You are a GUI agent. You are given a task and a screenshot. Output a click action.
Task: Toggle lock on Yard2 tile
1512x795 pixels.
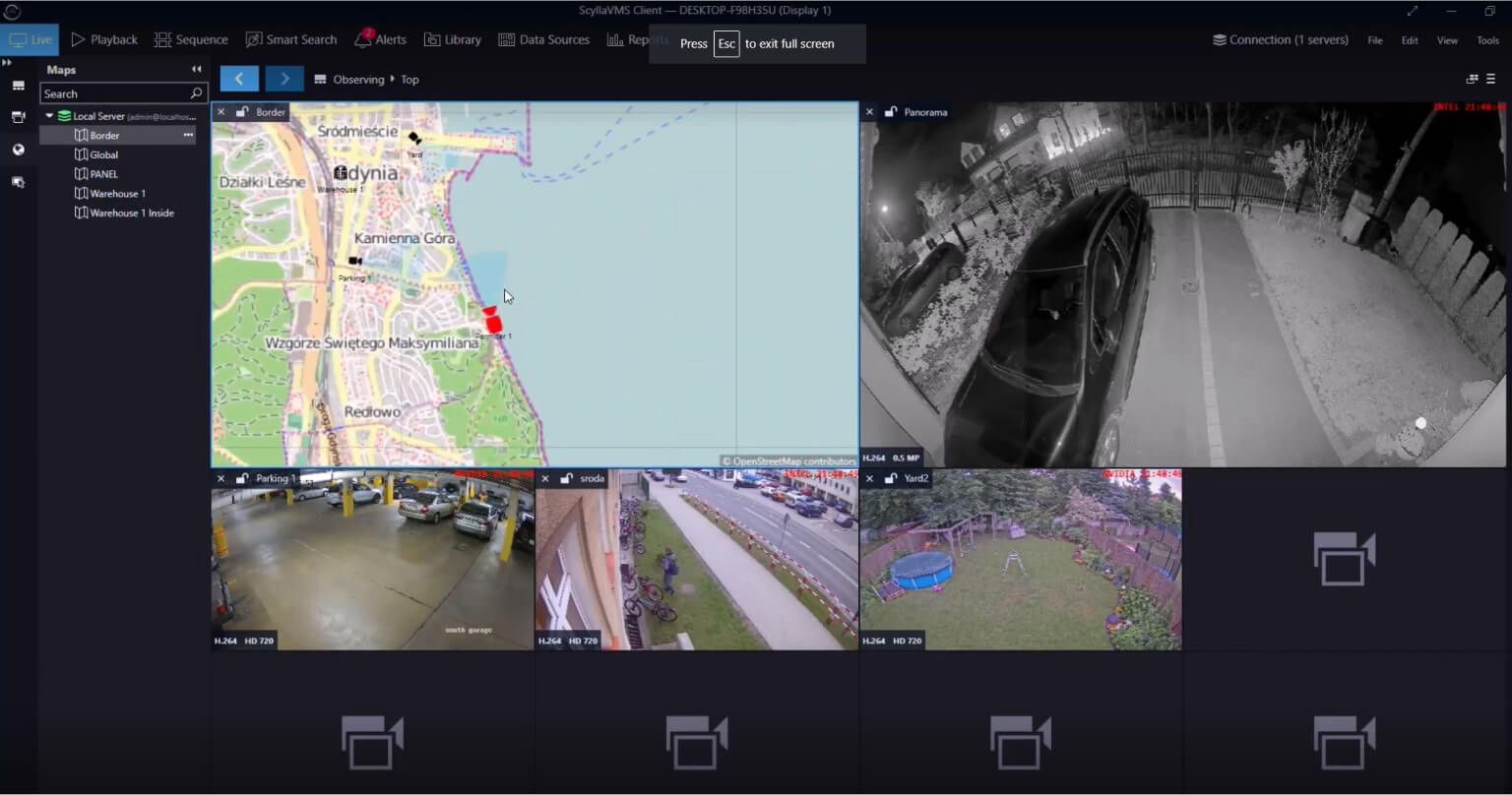tap(890, 478)
